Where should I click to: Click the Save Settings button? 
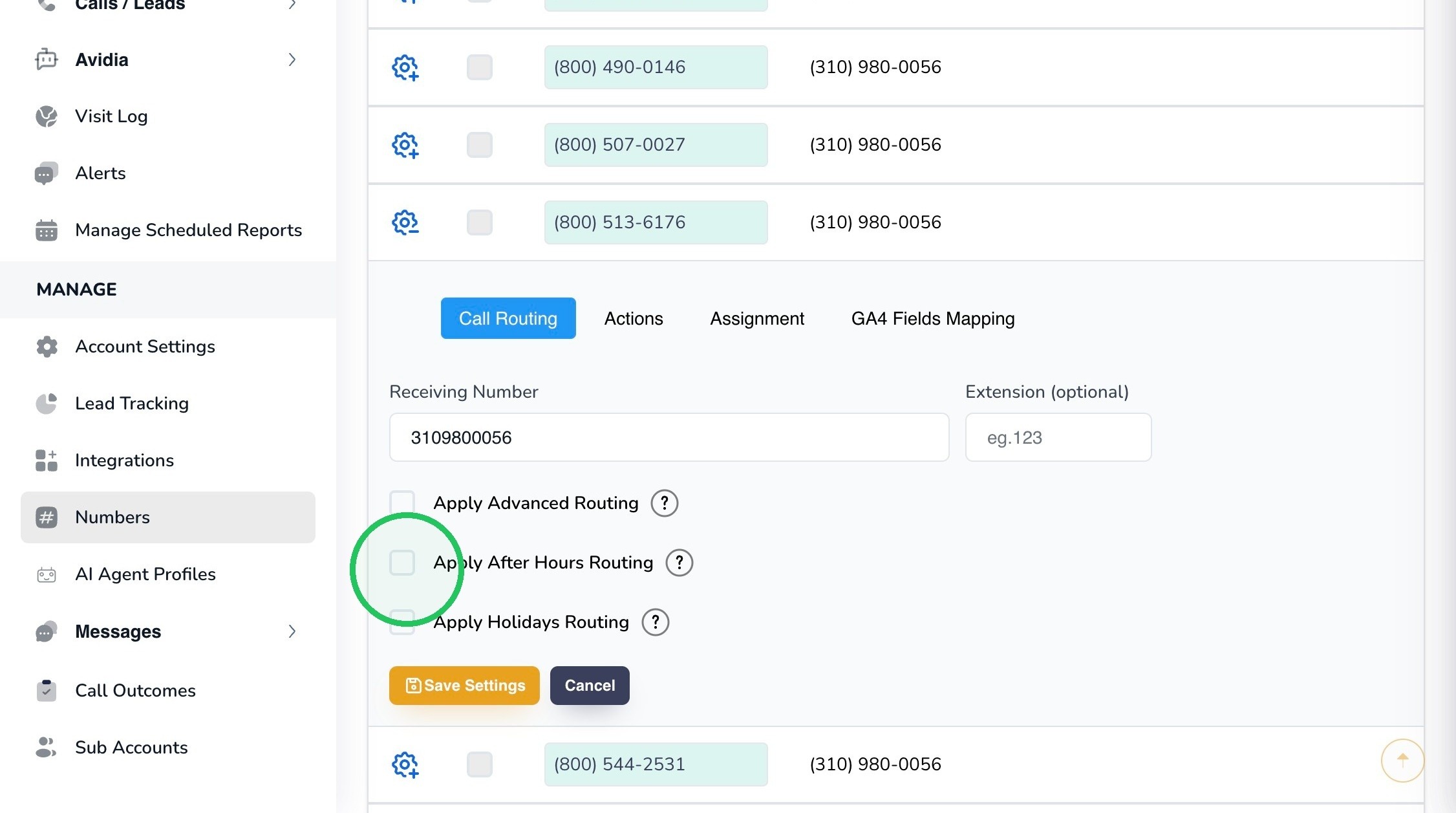tap(464, 686)
